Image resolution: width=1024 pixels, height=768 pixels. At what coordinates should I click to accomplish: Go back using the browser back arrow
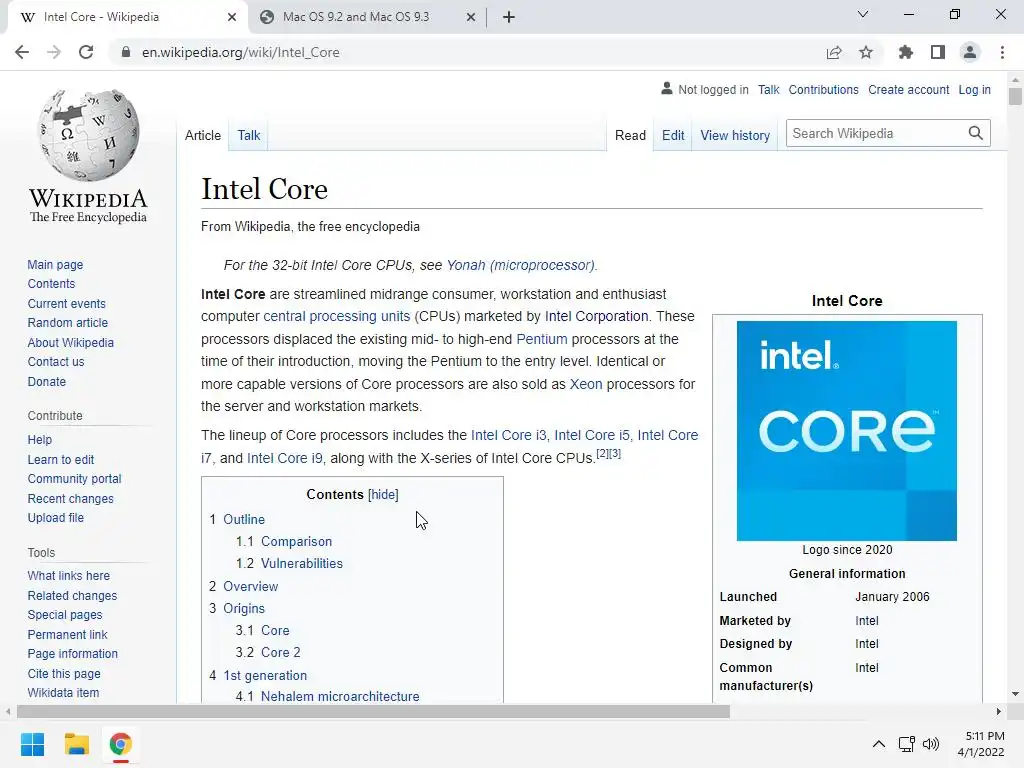point(22,52)
